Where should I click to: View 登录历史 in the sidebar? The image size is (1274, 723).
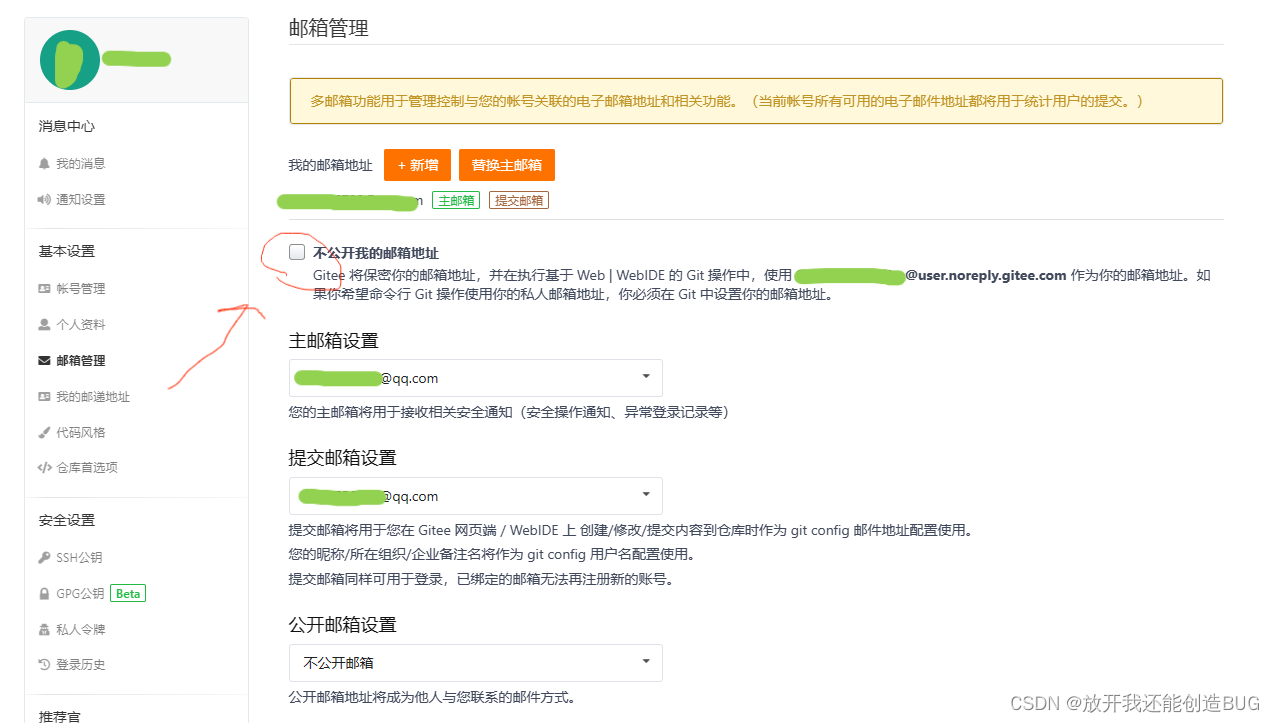[x=80, y=664]
